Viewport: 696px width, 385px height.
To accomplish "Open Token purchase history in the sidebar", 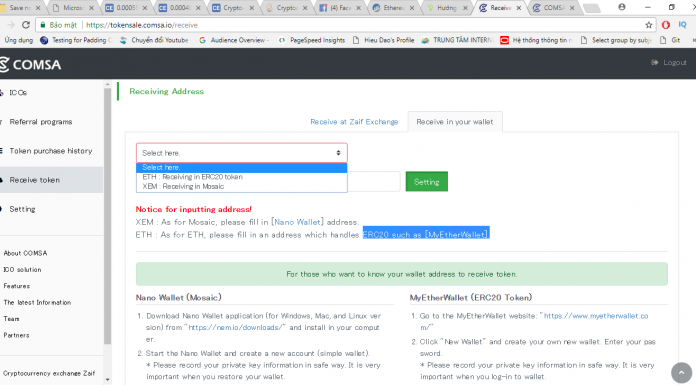I will pos(51,151).
